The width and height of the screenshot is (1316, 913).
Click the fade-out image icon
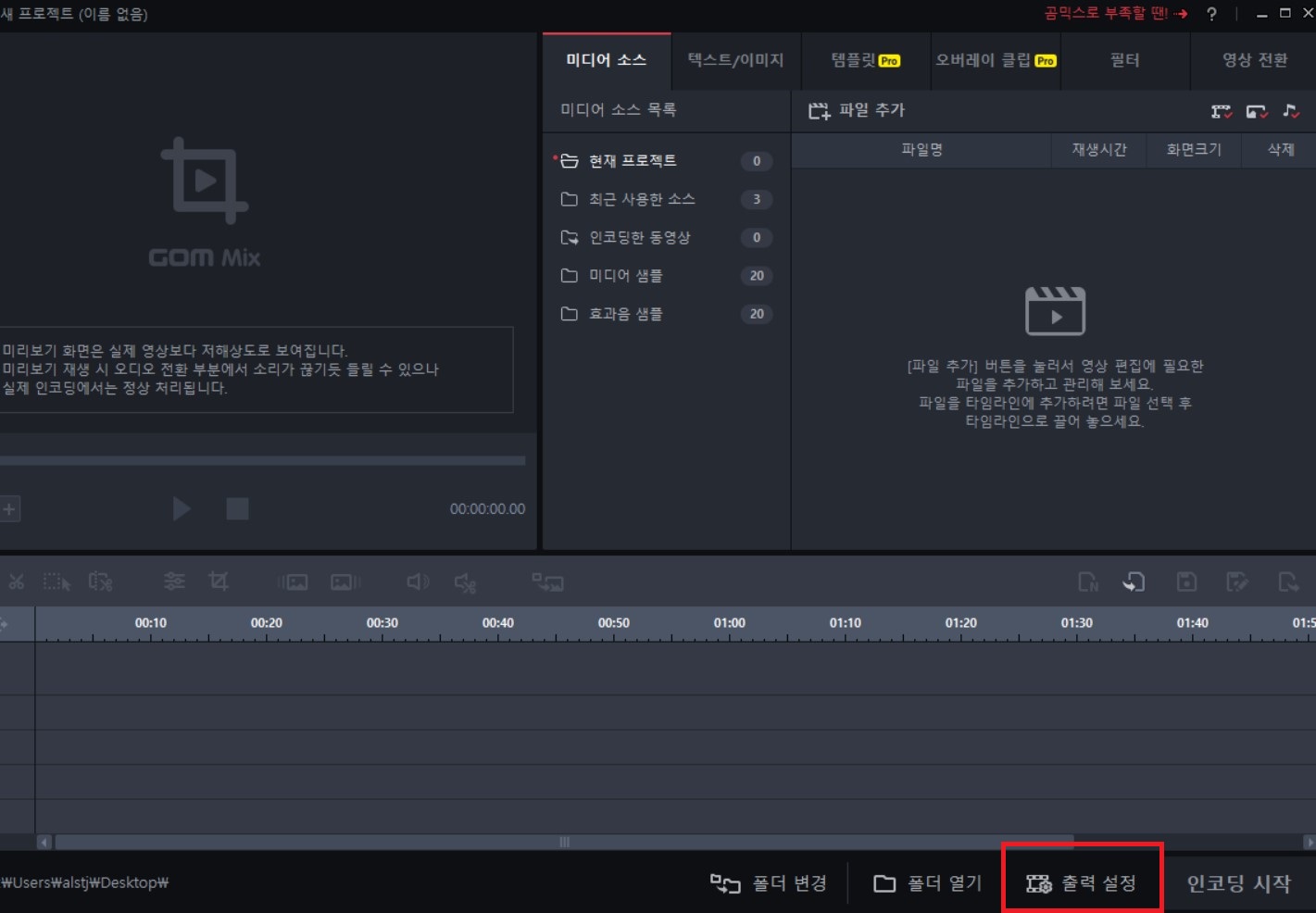(345, 582)
